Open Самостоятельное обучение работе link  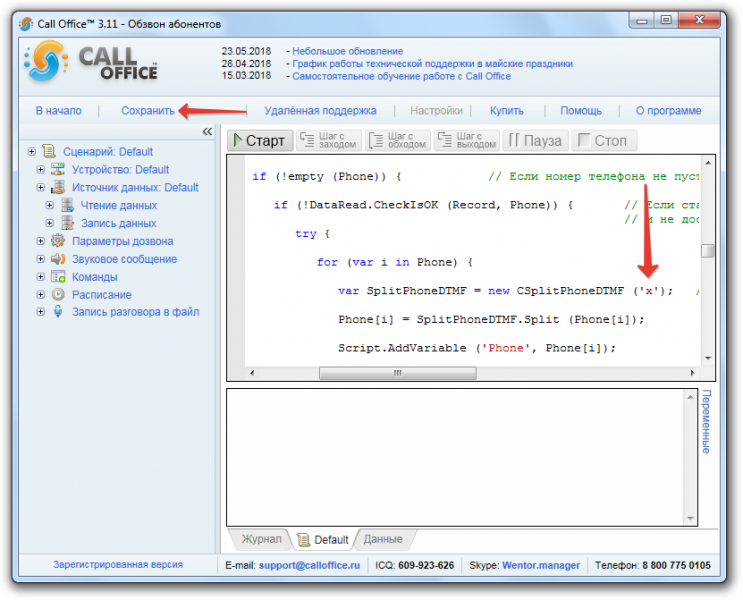[x=401, y=76]
